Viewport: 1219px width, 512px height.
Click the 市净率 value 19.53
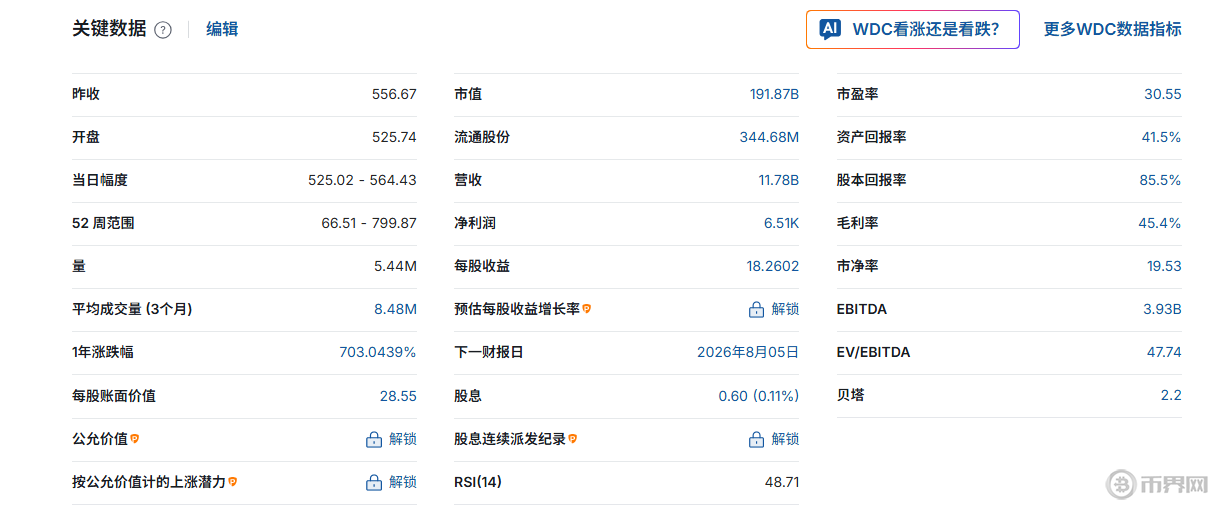tap(1164, 266)
